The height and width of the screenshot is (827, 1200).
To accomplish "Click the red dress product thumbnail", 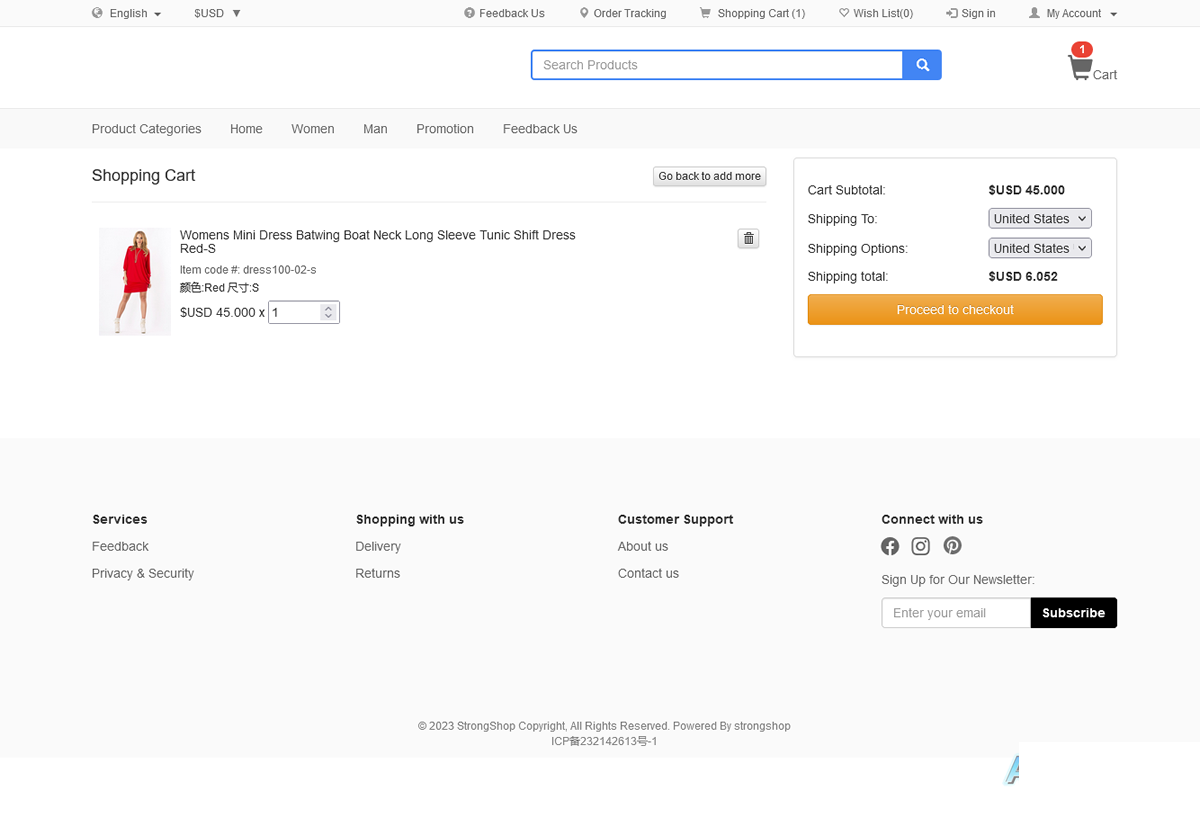I will click(135, 281).
